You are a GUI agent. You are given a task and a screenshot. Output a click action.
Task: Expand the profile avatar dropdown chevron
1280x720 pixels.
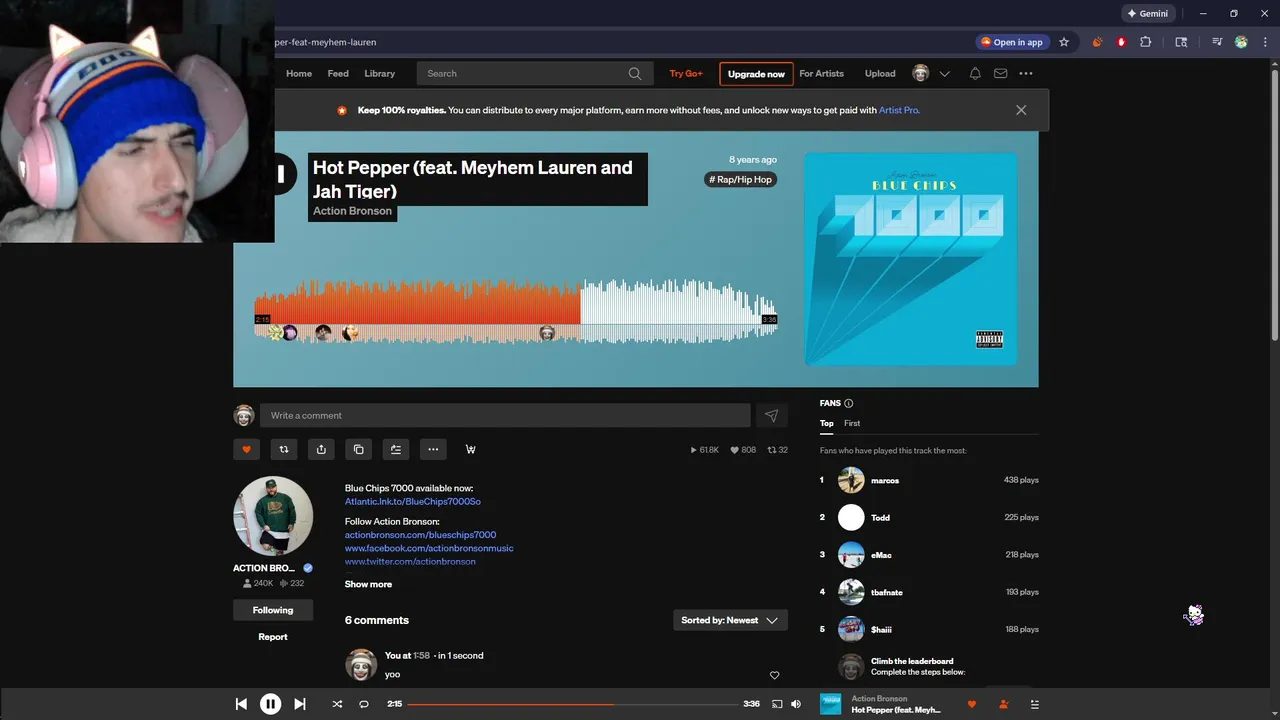pyautogui.click(x=944, y=74)
